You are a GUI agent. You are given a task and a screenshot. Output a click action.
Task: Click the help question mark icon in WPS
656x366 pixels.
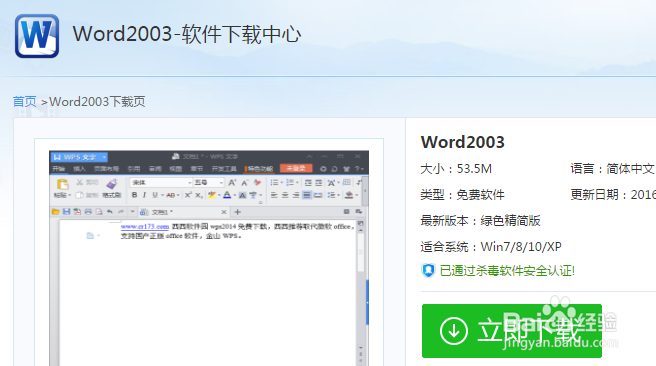pyautogui.click(x=357, y=169)
